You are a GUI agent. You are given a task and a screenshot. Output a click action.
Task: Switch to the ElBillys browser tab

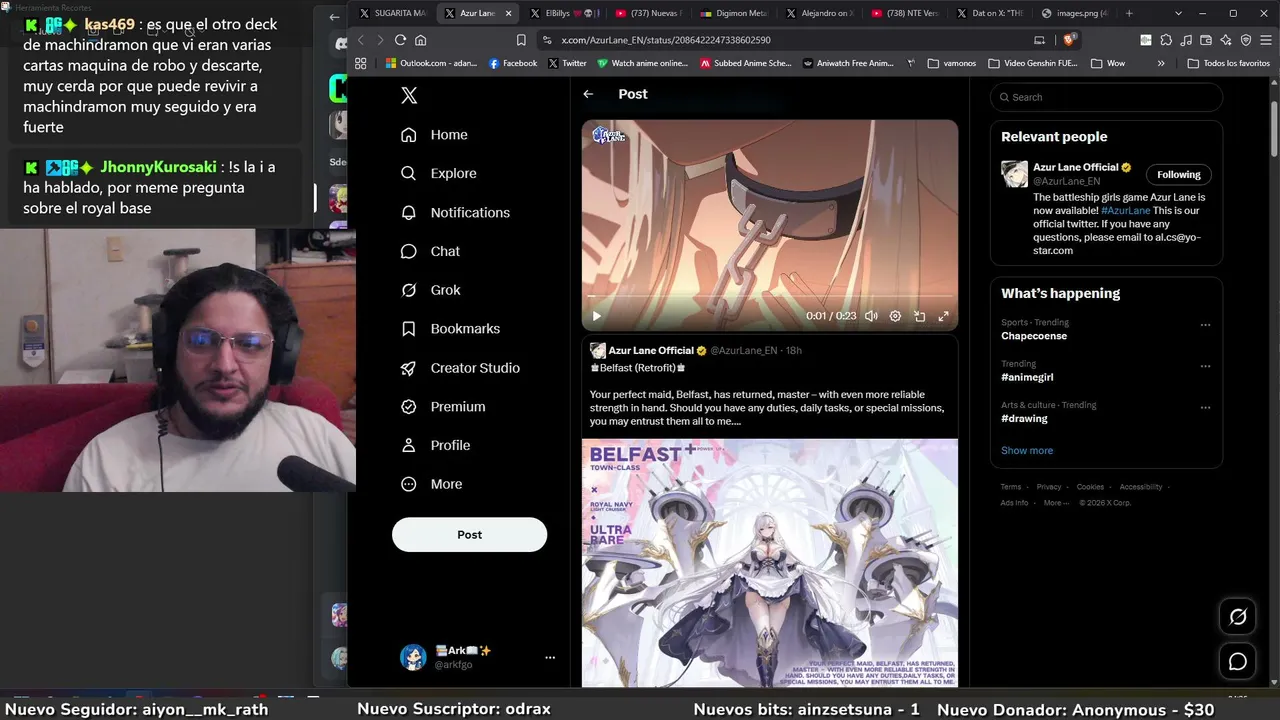[x=563, y=13]
